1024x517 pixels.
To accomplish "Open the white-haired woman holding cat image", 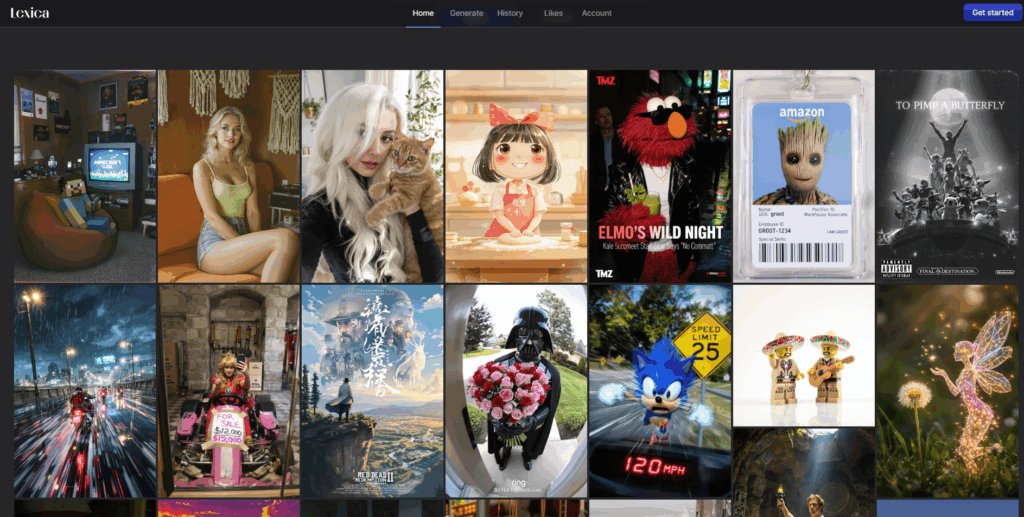I will tap(372, 176).
